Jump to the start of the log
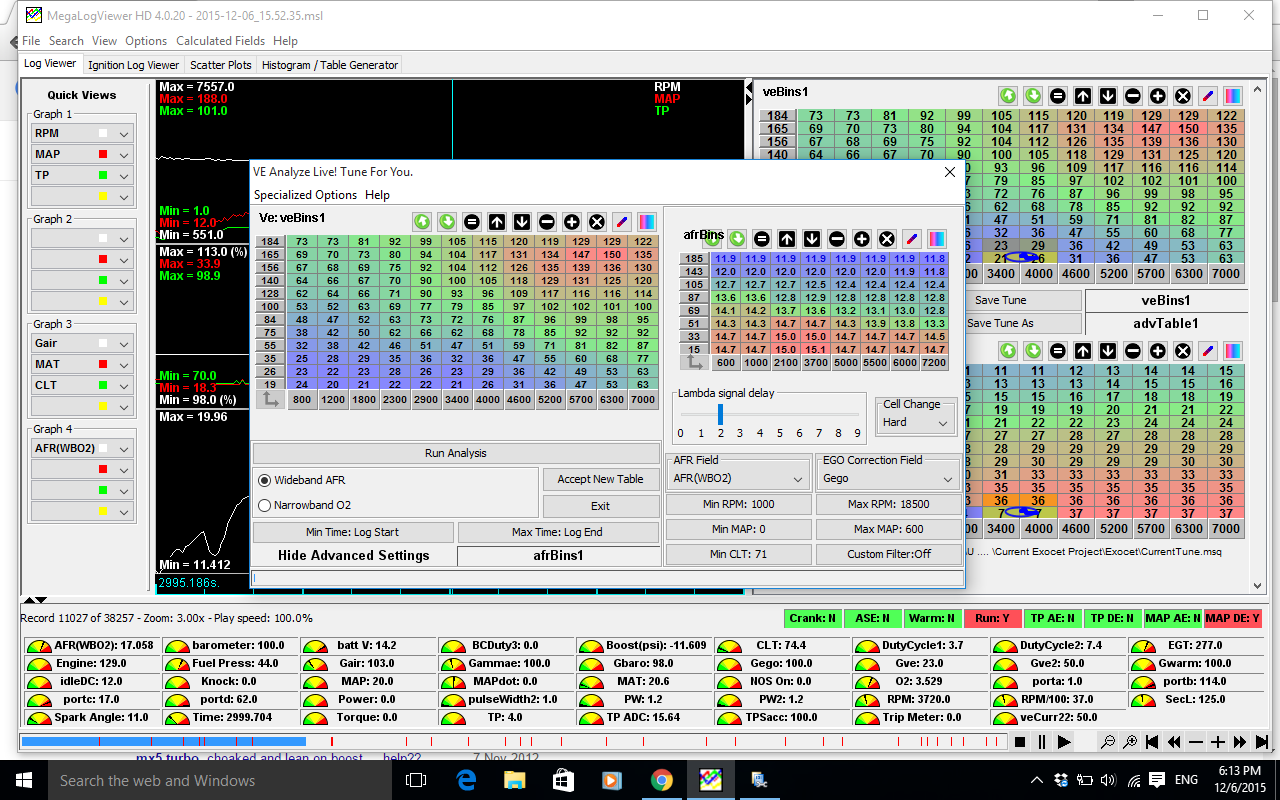Screen dimensions: 1280x800 [1152, 742]
